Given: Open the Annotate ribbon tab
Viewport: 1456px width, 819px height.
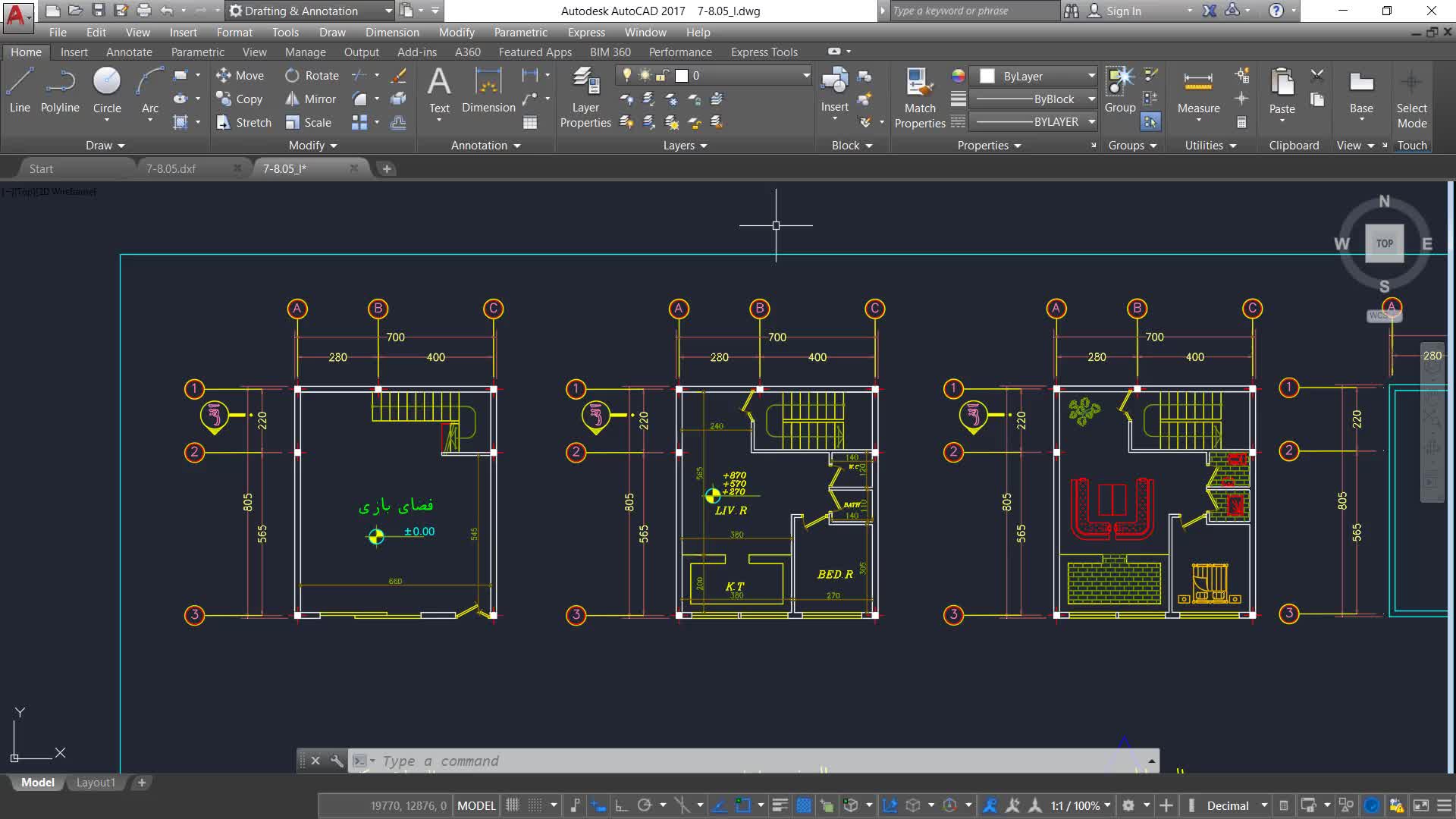Looking at the screenshot, I should click(129, 52).
